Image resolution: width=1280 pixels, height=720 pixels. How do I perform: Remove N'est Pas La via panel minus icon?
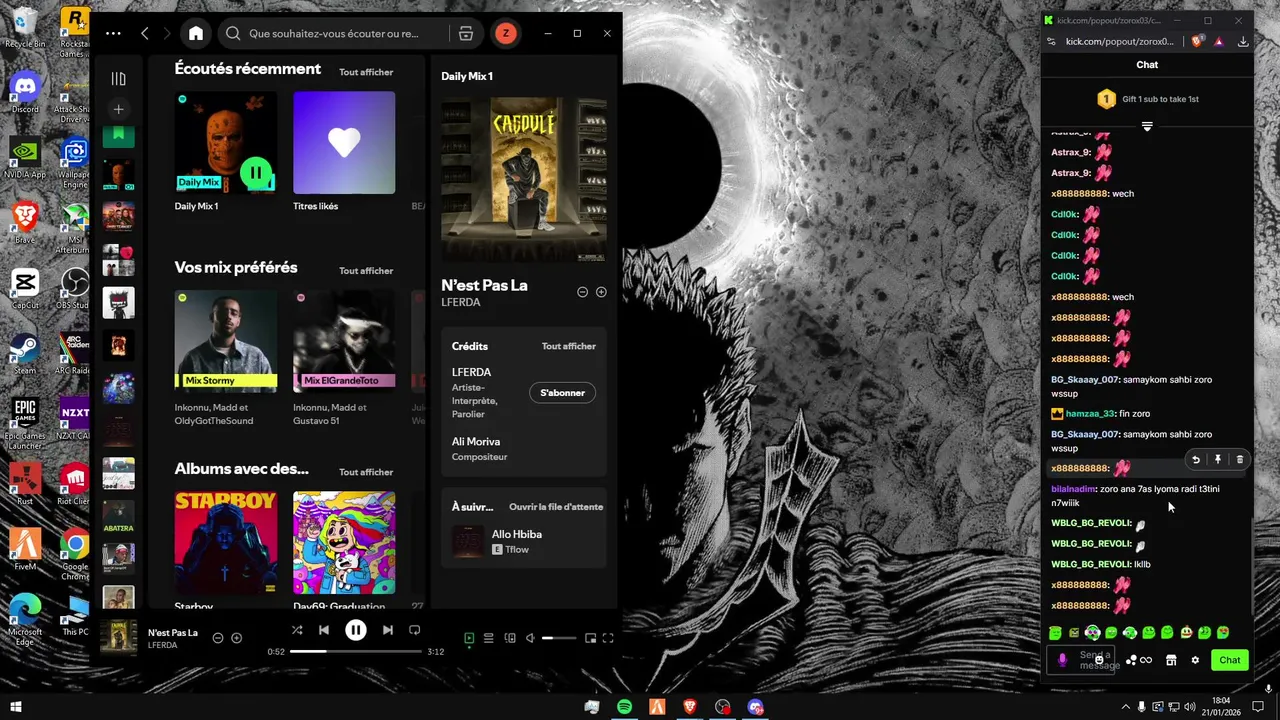[583, 292]
